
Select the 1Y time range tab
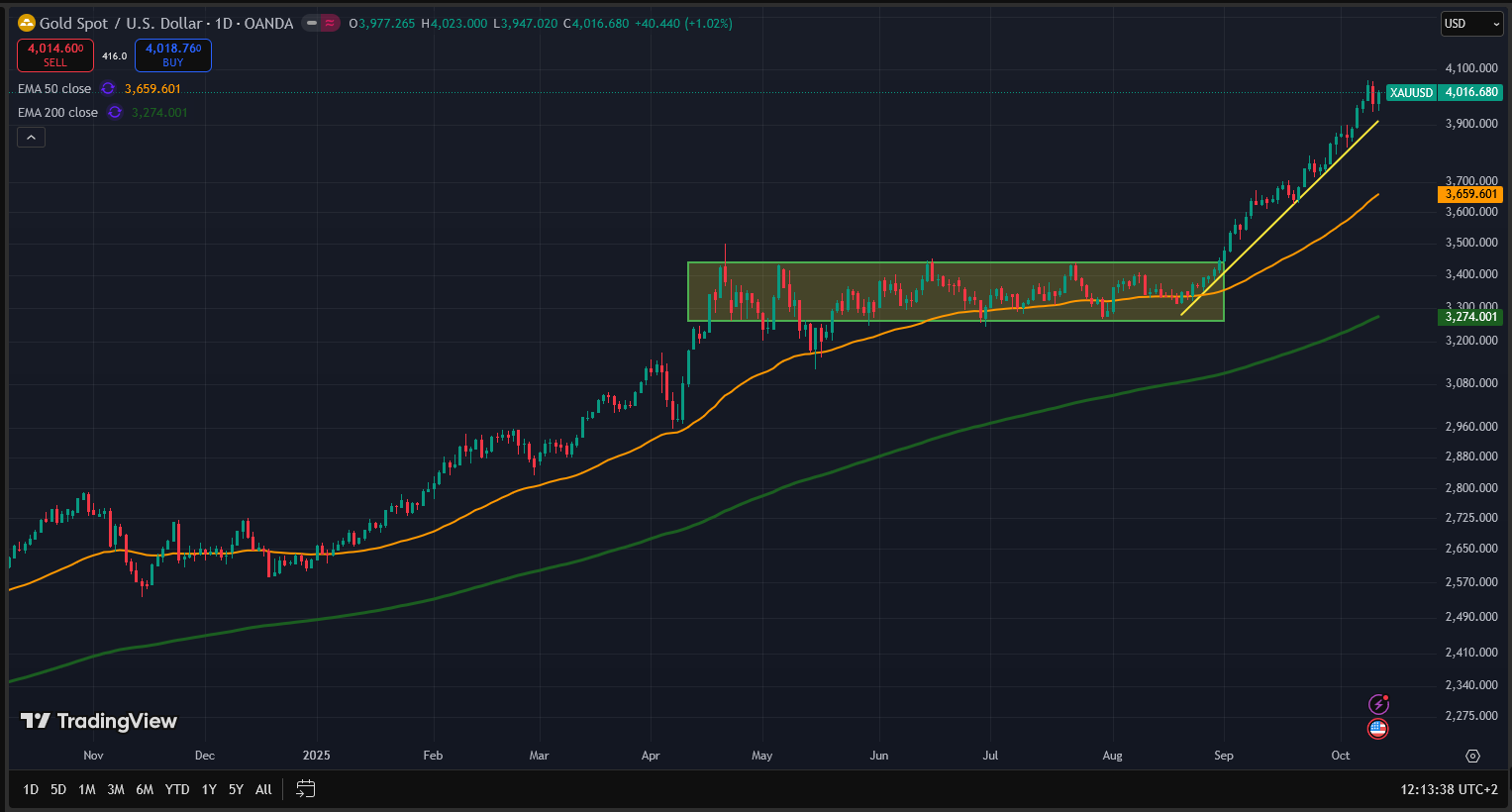pyautogui.click(x=209, y=789)
